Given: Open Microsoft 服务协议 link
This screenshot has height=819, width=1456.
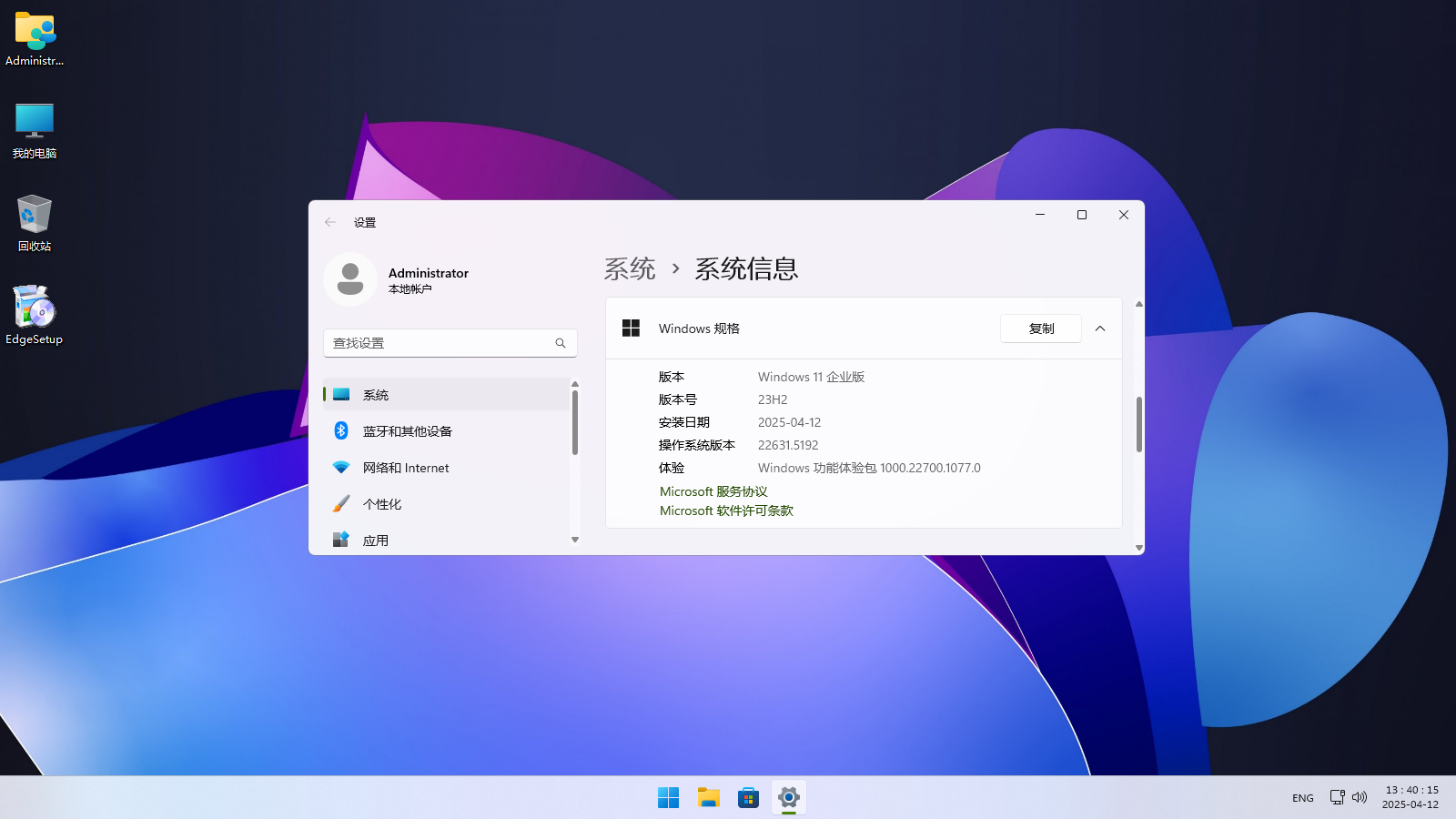Looking at the screenshot, I should (x=713, y=491).
